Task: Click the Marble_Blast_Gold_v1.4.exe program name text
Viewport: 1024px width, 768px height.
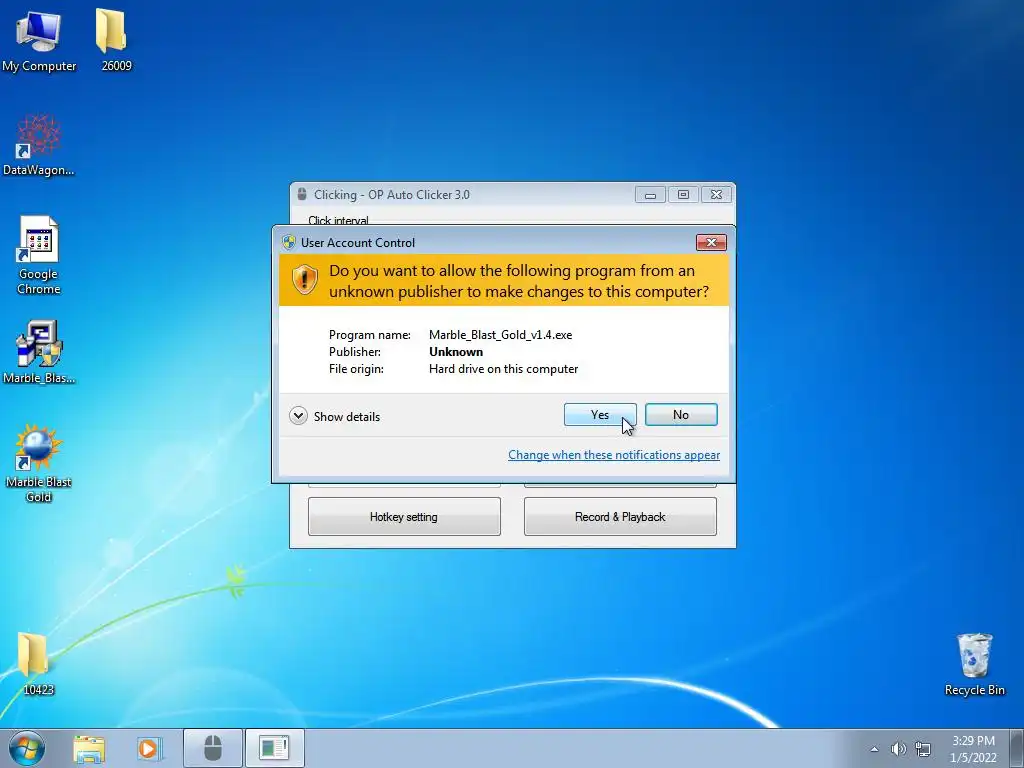Action: tap(500, 334)
